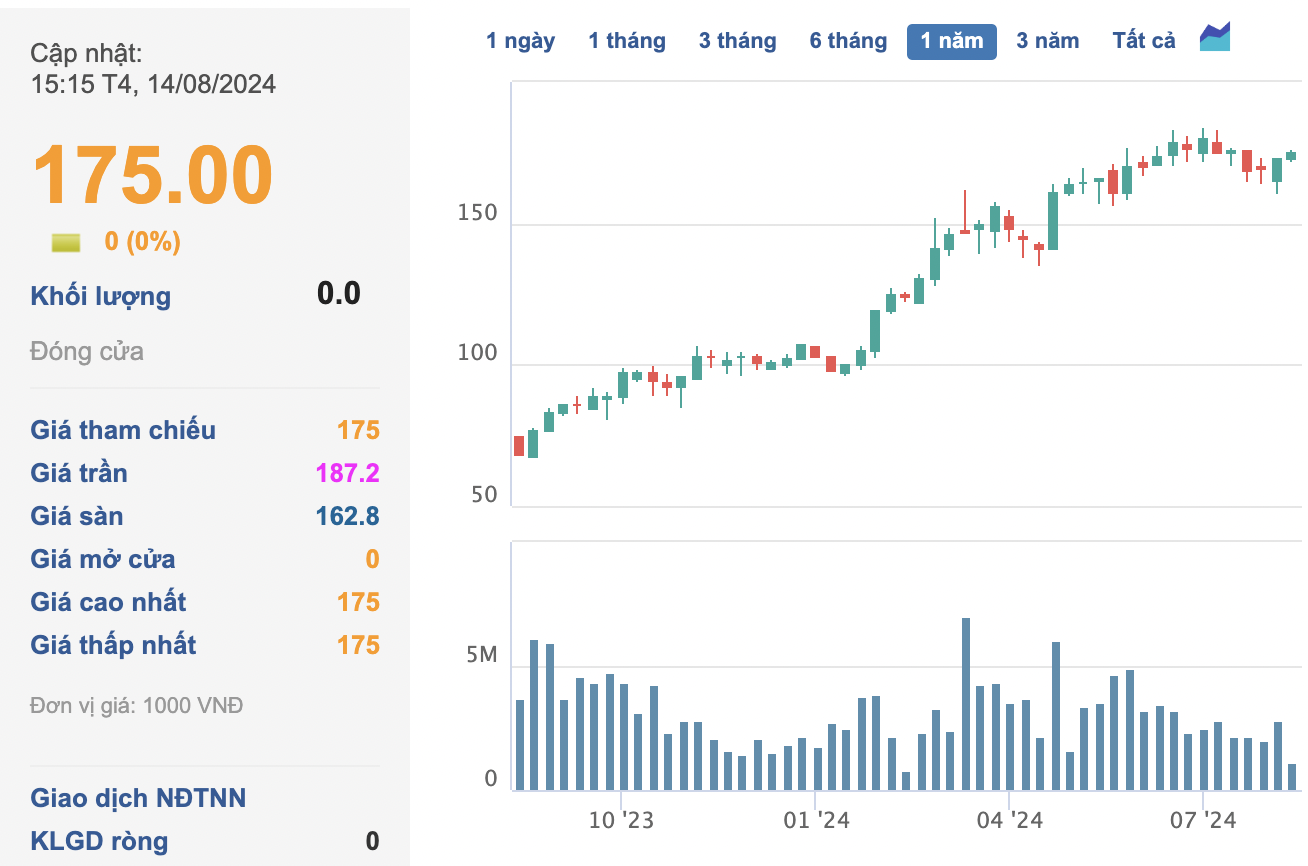Select the 'Tất cả' time range tab
The height and width of the screenshot is (866, 1308).
click(x=1144, y=41)
